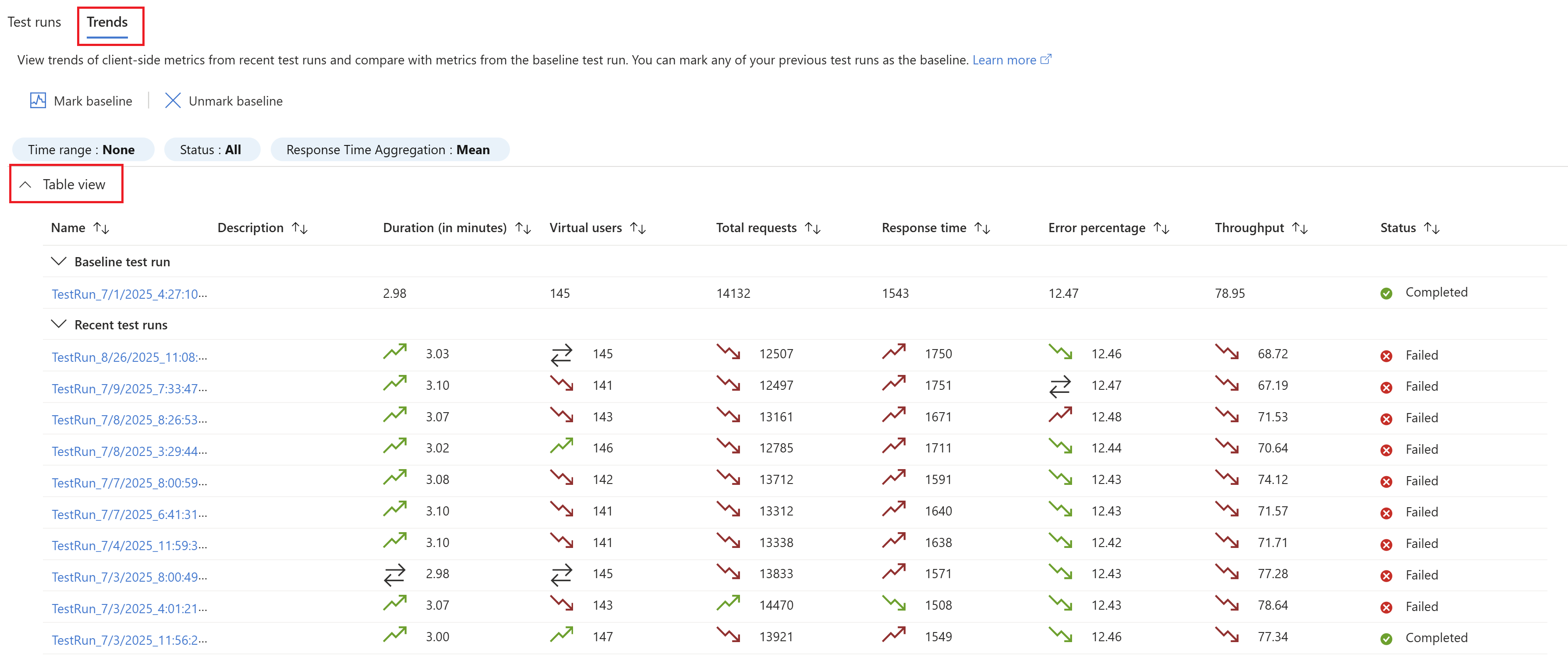Sort by Duration (in minutes) column

click(523, 228)
